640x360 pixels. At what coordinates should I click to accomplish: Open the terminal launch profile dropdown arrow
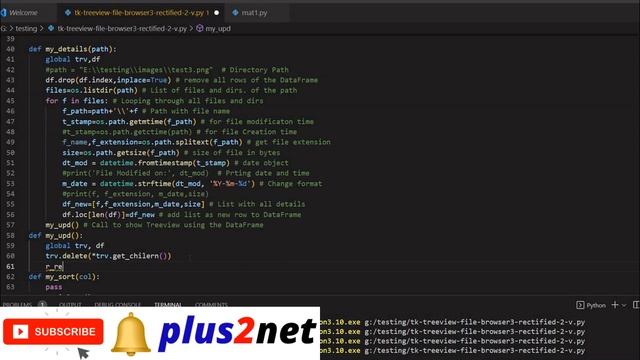tap(624, 305)
